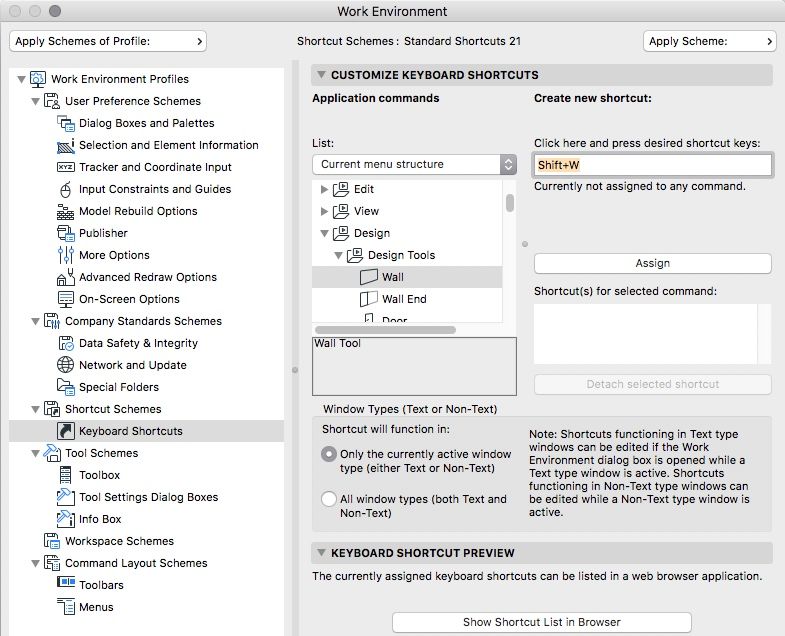This screenshot has height=636, width=785.
Task: Expand the View command group
Action: tap(324, 211)
